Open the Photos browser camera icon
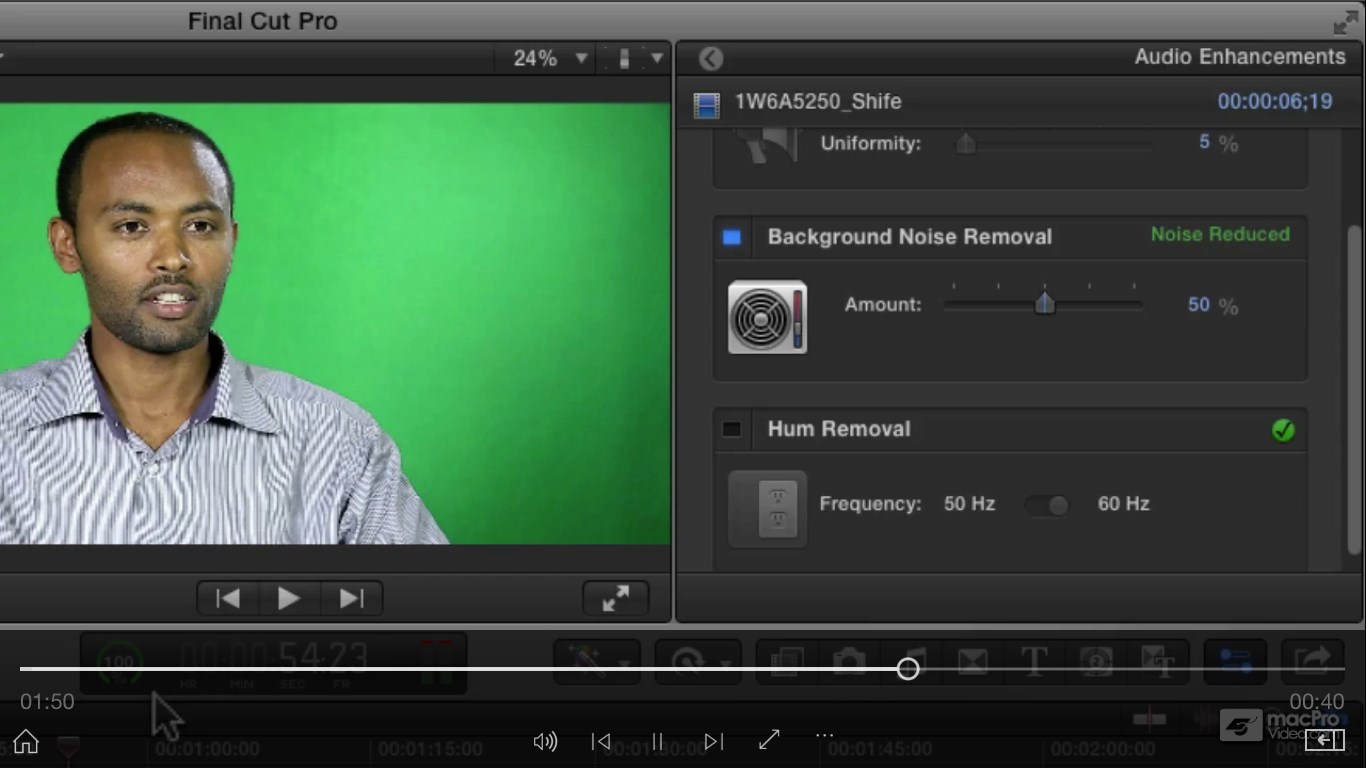1366x768 pixels. click(x=848, y=662)
